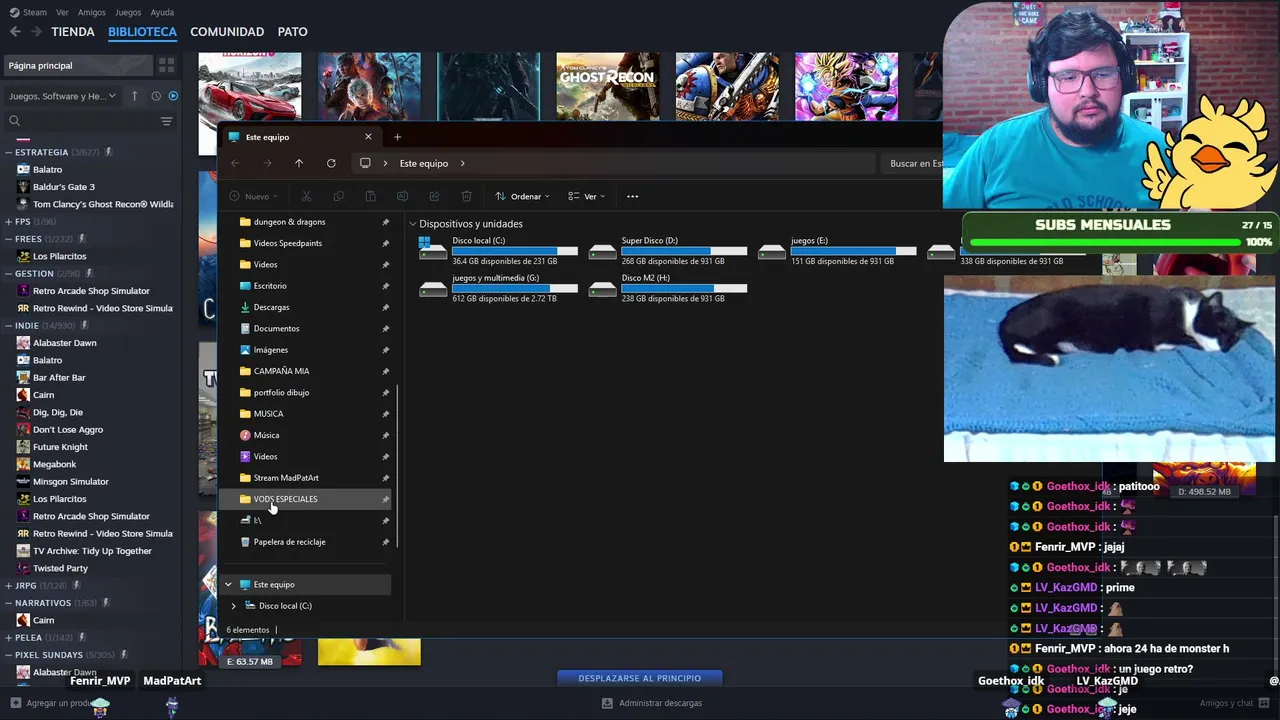The image size is (1280, 720).
Task: Open juegos y multimedia (G:) drive
Action: coord(498,288)
